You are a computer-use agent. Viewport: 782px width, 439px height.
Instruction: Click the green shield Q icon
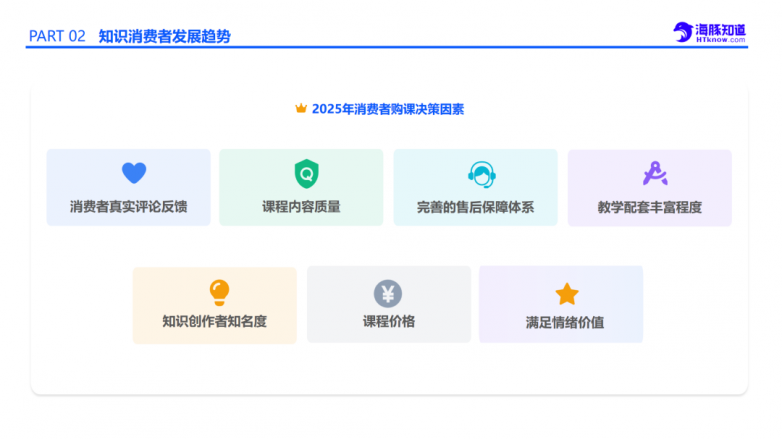(305, 173)
